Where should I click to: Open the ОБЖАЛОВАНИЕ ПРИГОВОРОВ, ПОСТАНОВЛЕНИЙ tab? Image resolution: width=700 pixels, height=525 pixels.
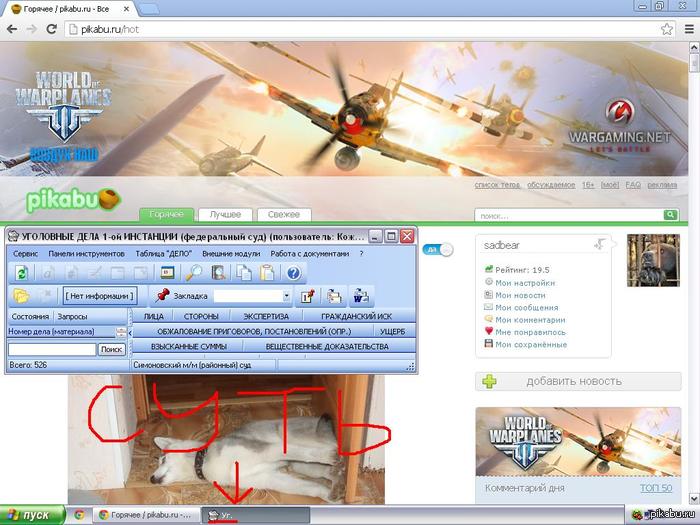(x=254, y=331)
